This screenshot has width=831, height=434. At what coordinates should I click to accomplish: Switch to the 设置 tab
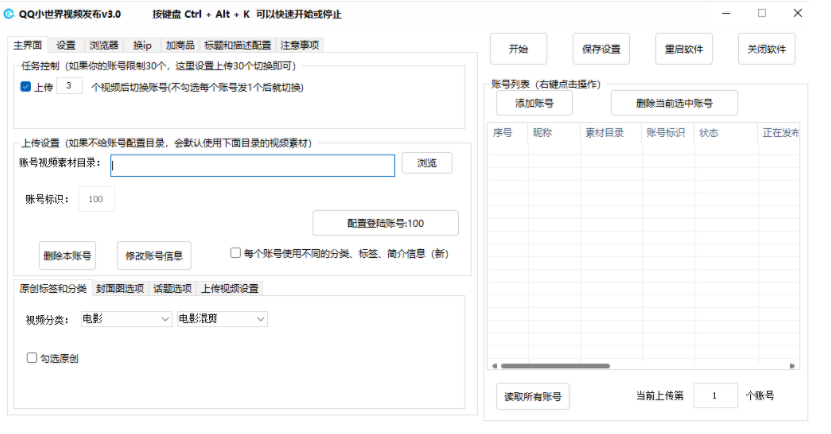click(x=66, y=45)
